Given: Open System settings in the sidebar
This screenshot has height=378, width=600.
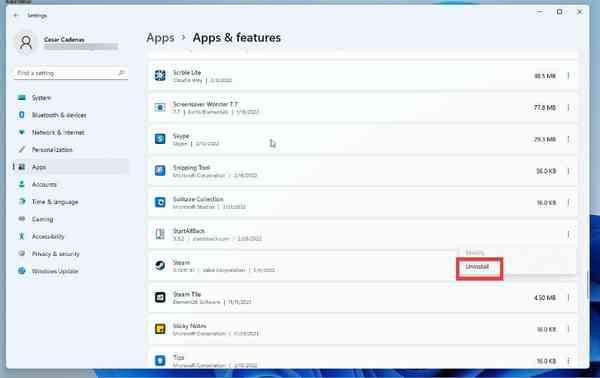Looking at the screenshot, I should pyautogui.click(x=71, y=98).
